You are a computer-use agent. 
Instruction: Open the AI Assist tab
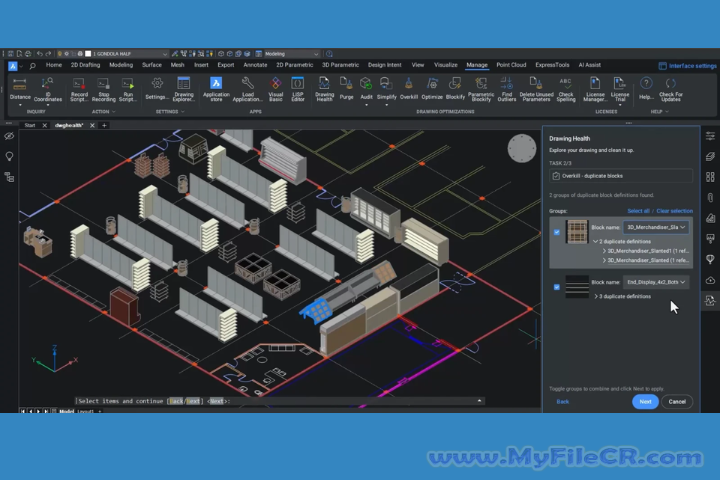coord(590,65)
